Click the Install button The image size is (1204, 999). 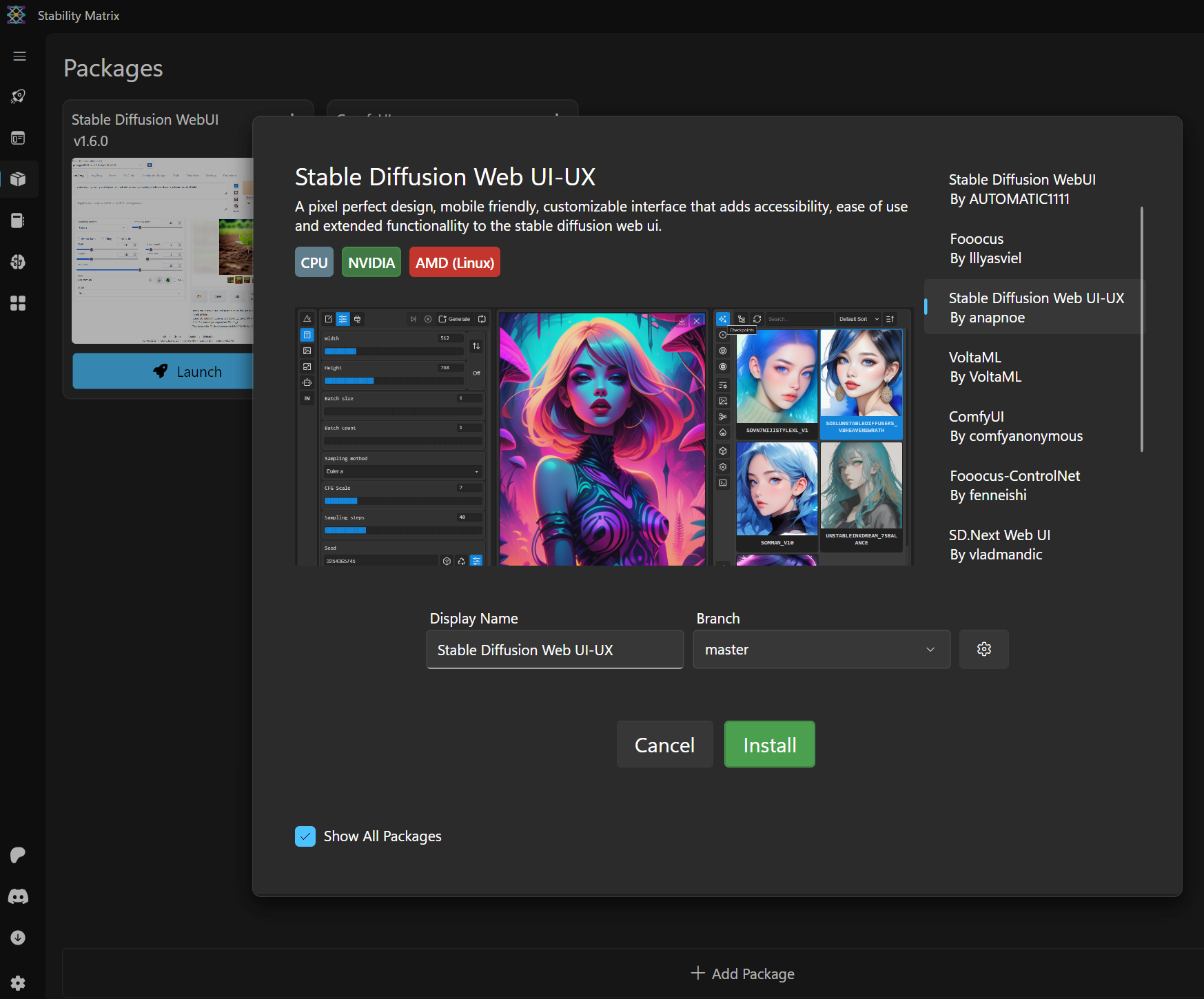pyautogui.click(x=769, y=744)
